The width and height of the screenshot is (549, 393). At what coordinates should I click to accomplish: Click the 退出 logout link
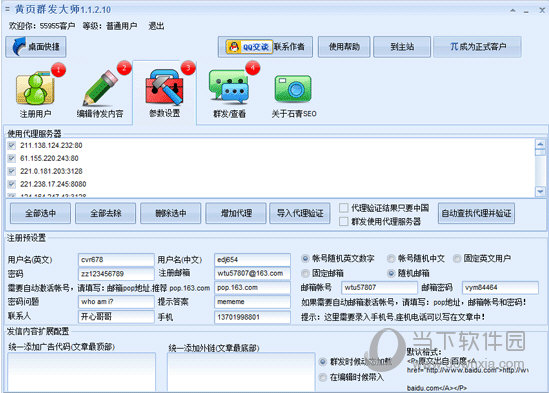tap(156, 26)
